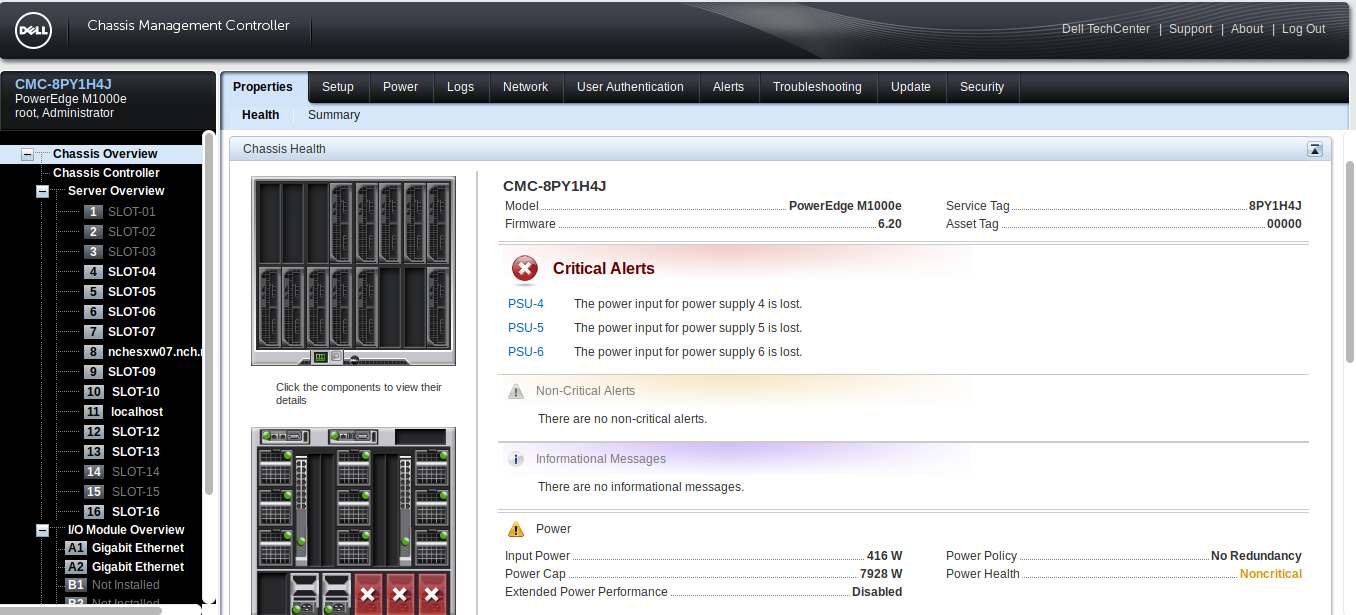
Task: Open the Troubleshooting tab
Action: point(817,87)
